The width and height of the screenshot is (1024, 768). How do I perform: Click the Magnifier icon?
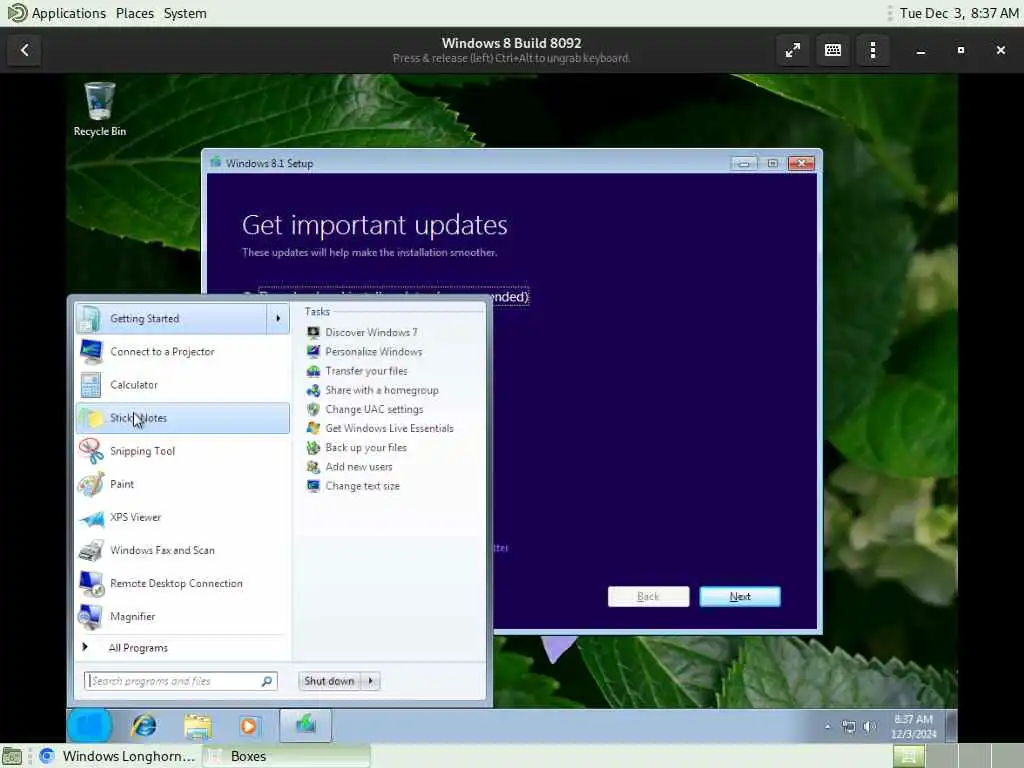pyautogui.click(x=90, y=616)
